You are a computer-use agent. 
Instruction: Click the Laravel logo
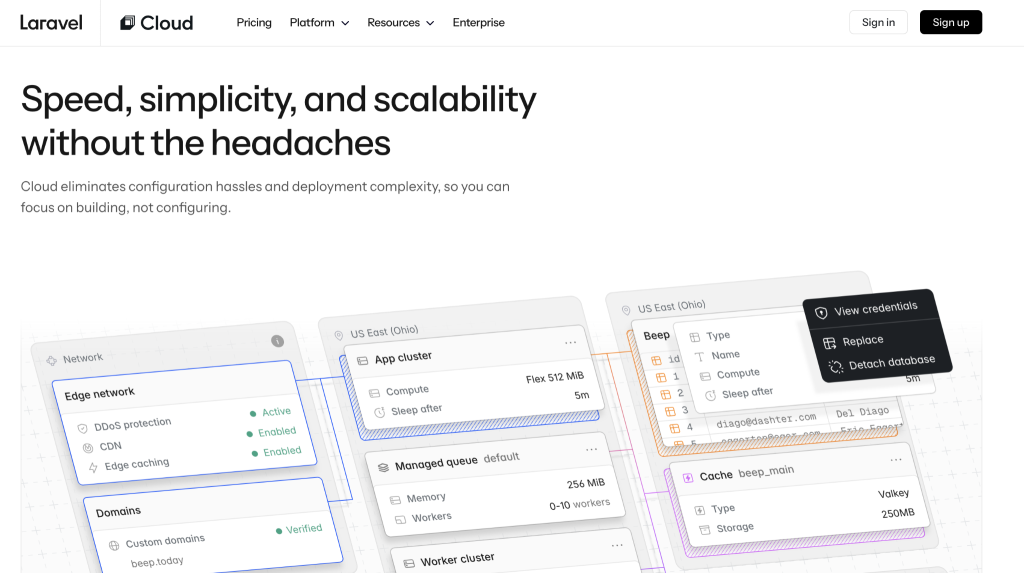pos(51,23)
